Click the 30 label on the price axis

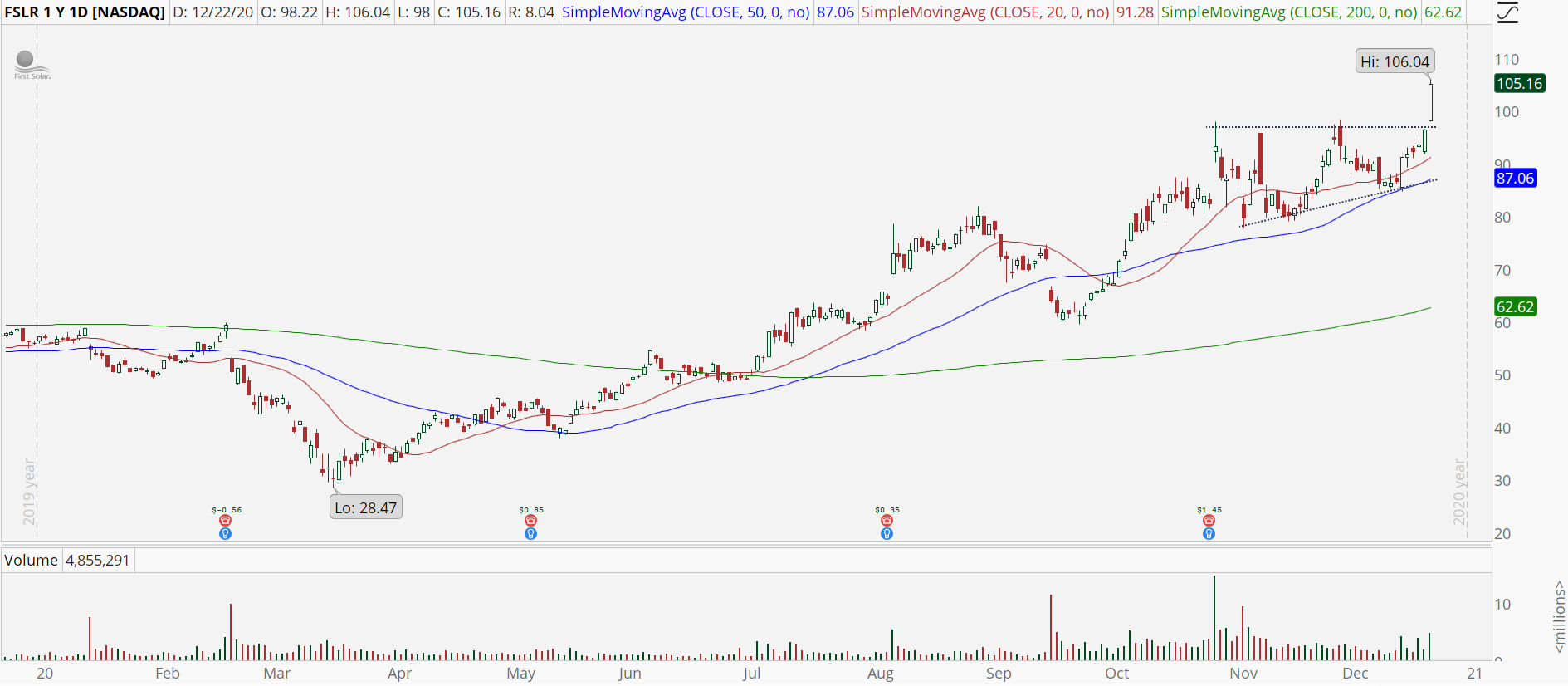(x=1502, y=481)
